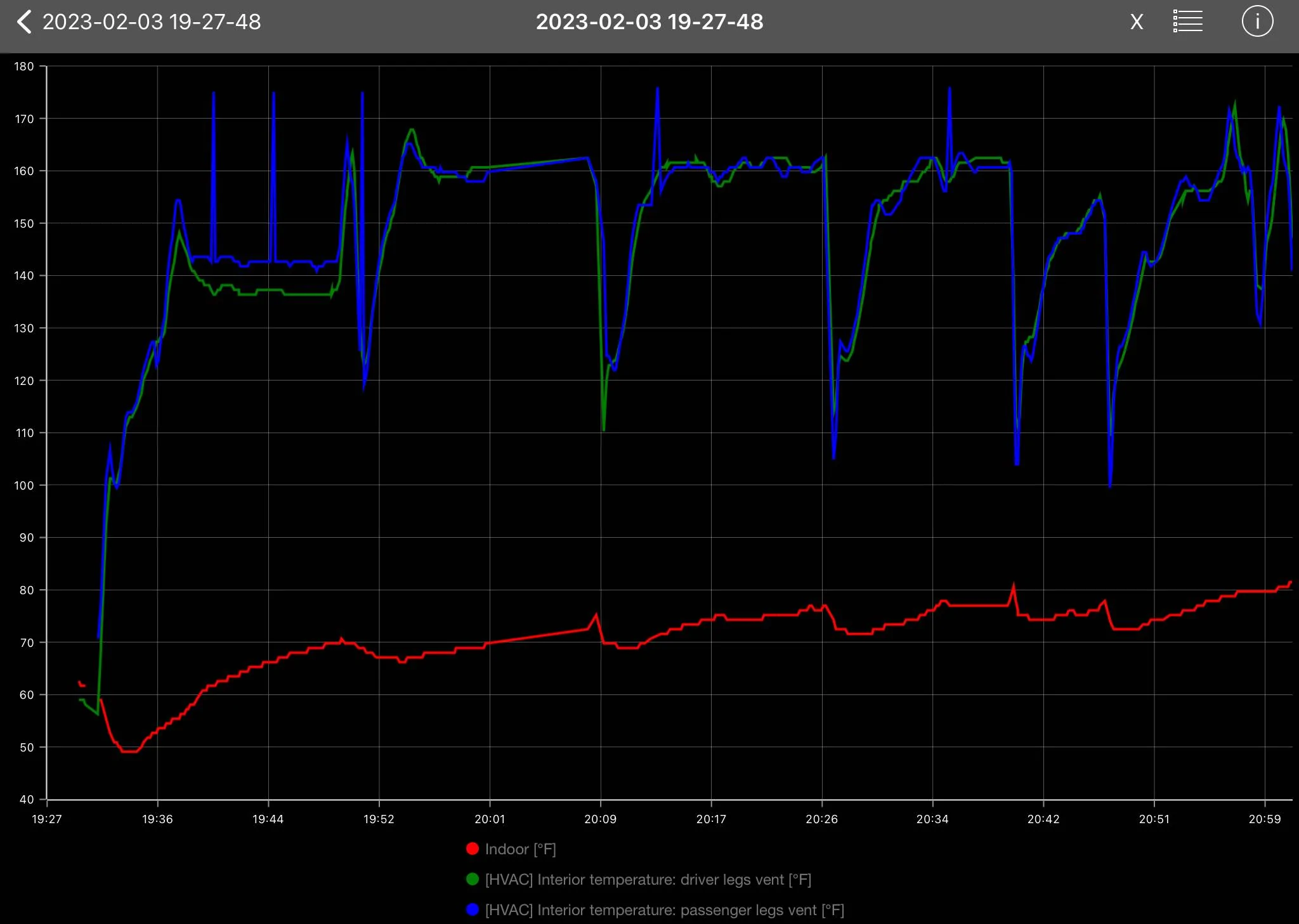Select the passenger legs vent legend label
Screen dimensions: 1299x924
pos(665,910)
